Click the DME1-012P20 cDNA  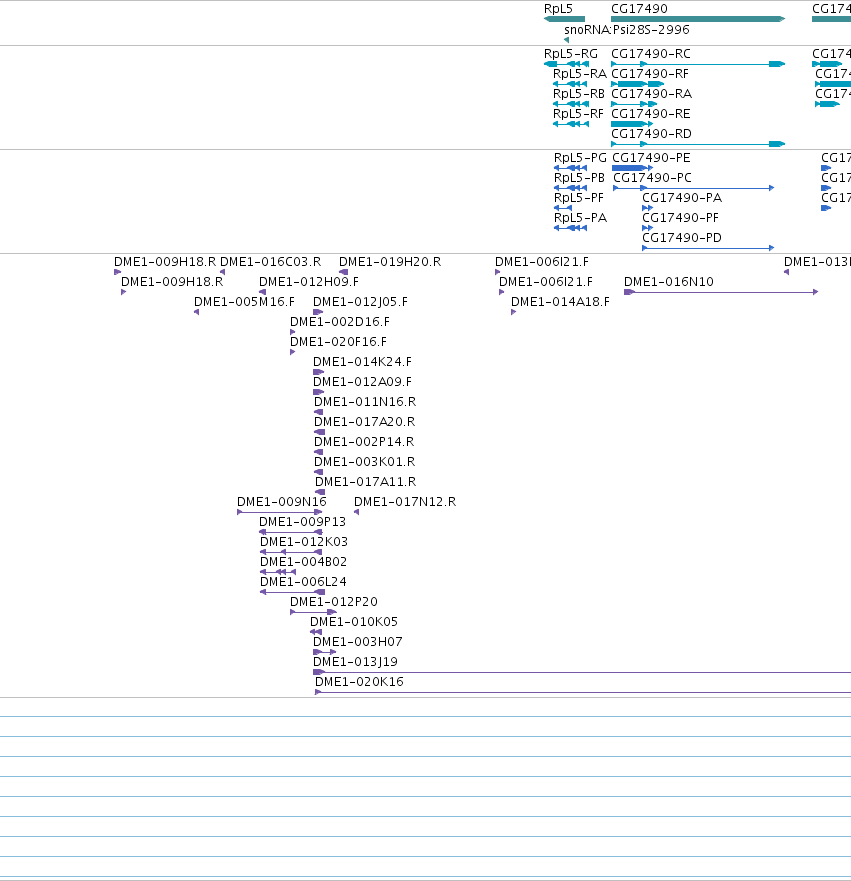click(x=313, y=612)
